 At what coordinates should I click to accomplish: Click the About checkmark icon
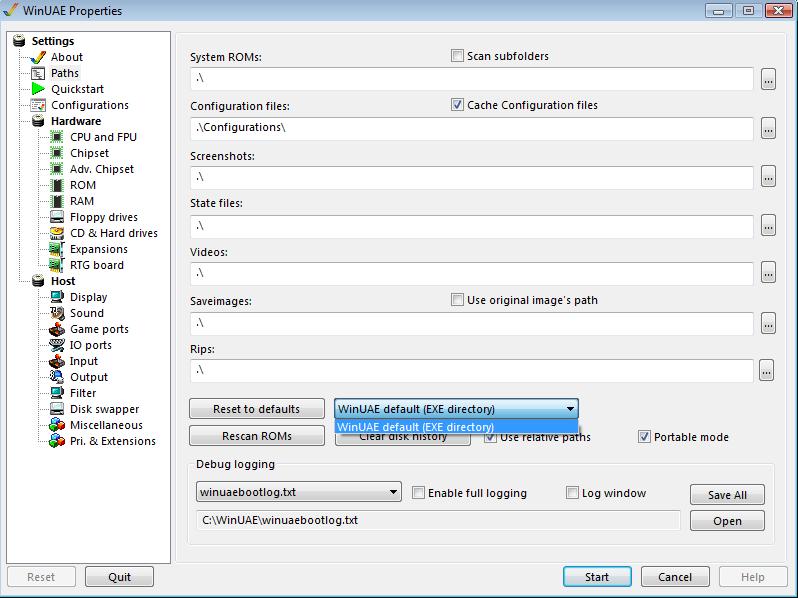[38, 57]
